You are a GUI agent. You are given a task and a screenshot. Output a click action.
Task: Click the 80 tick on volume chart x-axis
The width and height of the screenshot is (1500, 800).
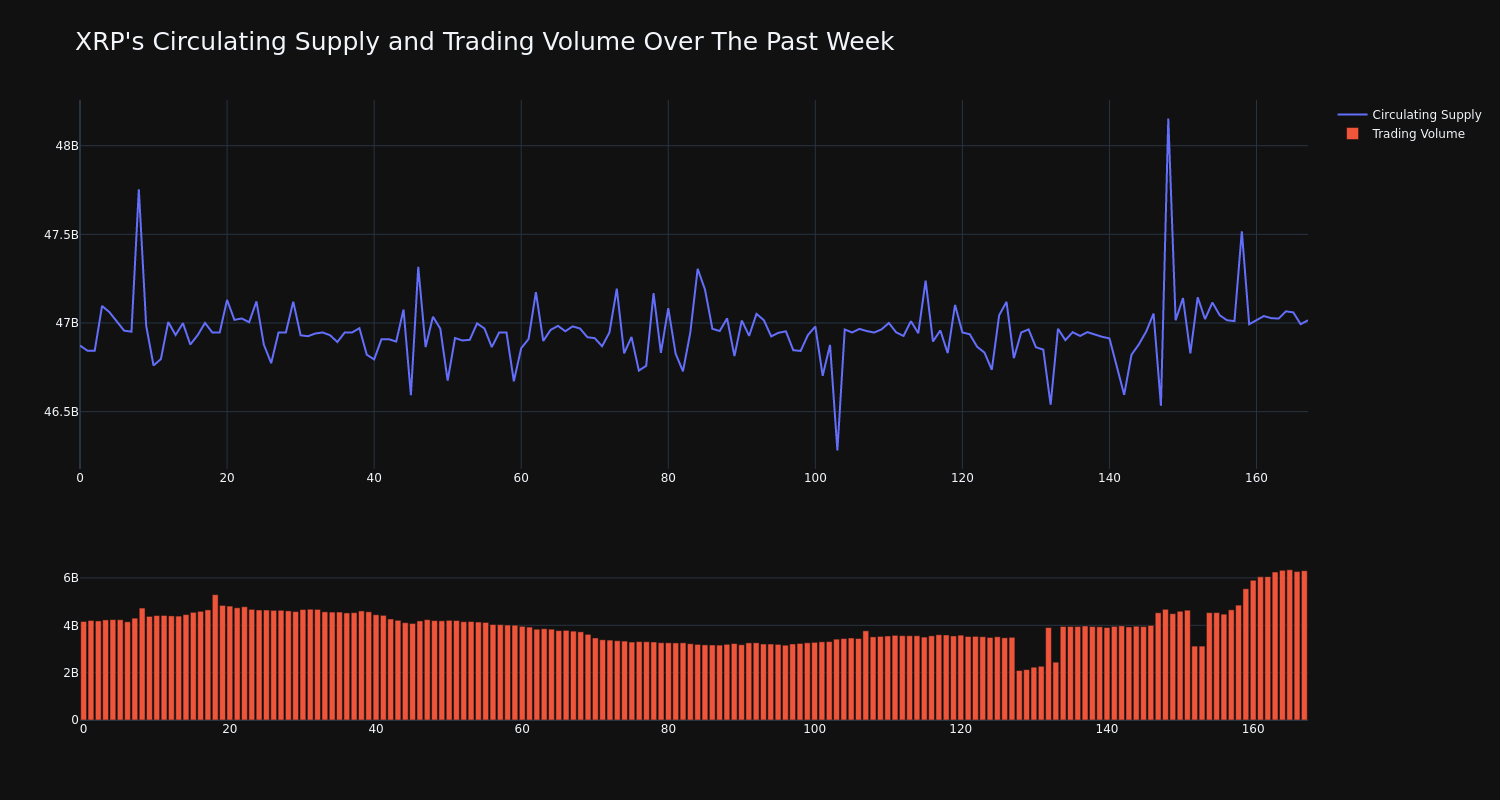click(x=668, y=729)
